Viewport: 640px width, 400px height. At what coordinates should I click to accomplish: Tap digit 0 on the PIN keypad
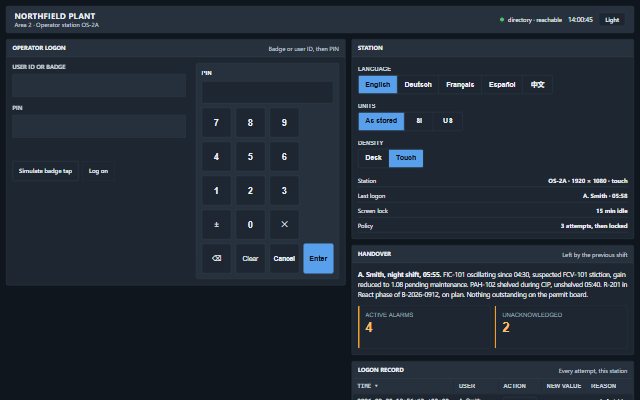(250, 224)
